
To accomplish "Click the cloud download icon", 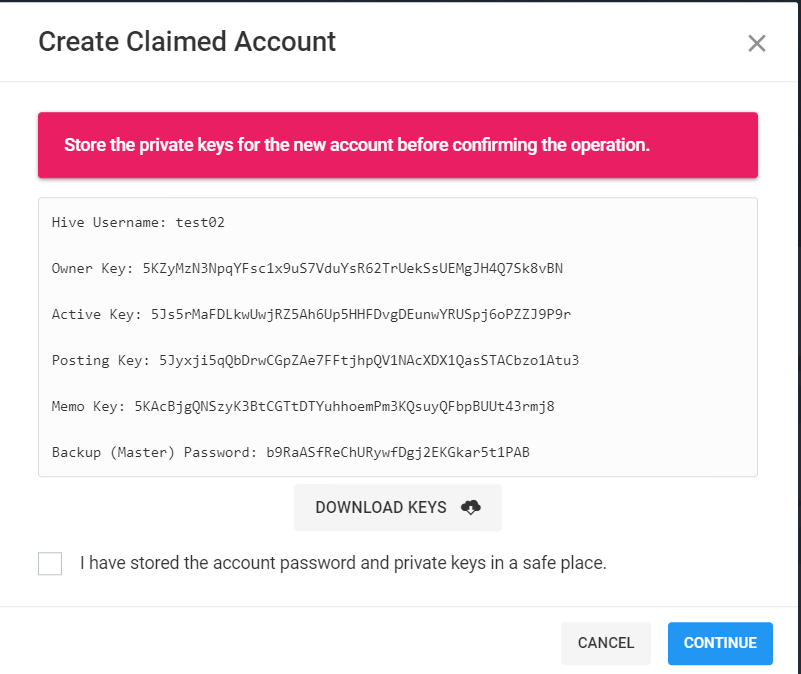I will tap(470, 507).
